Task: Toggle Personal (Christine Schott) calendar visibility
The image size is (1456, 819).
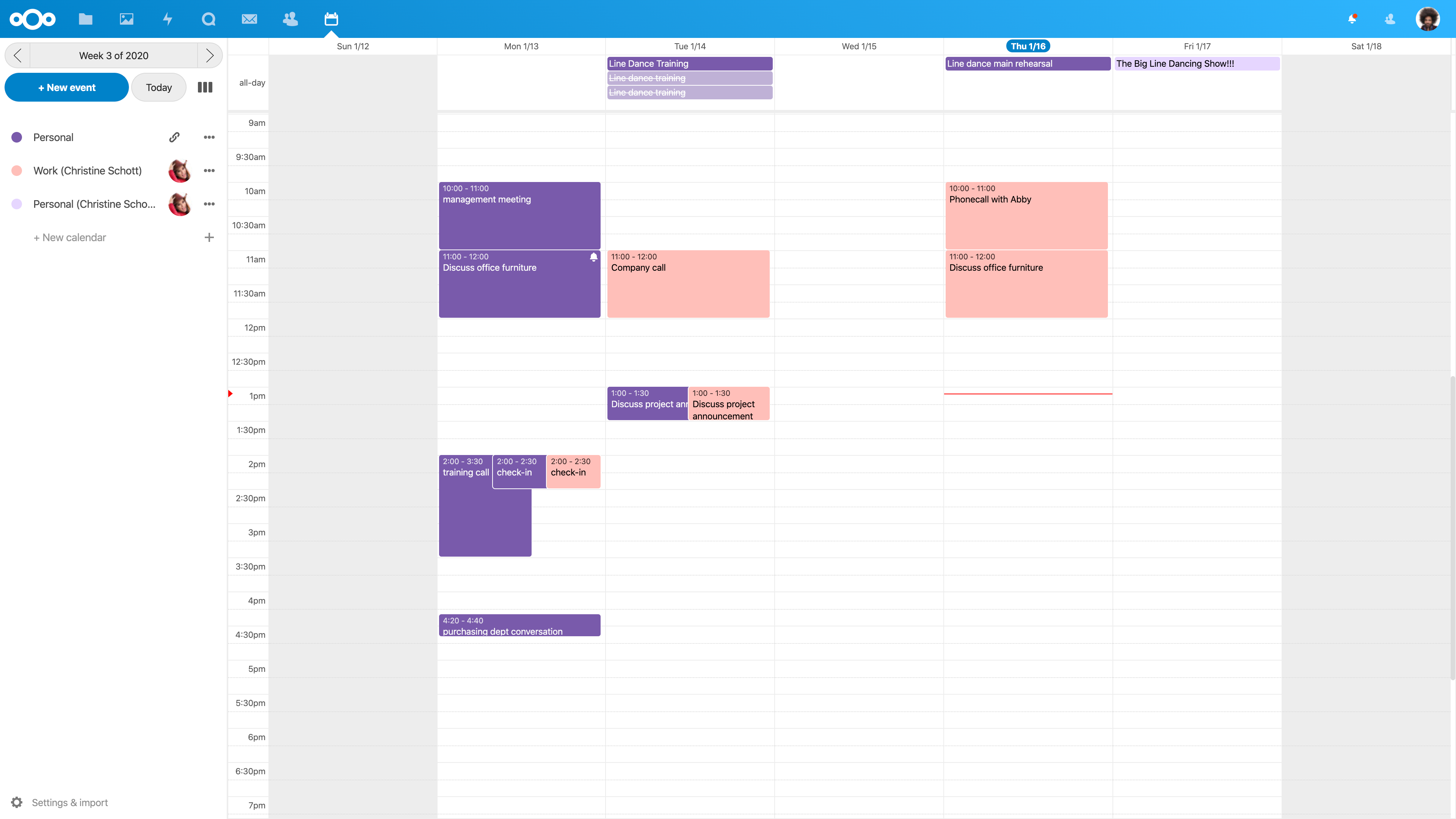Action: click(x=17, y=204)
